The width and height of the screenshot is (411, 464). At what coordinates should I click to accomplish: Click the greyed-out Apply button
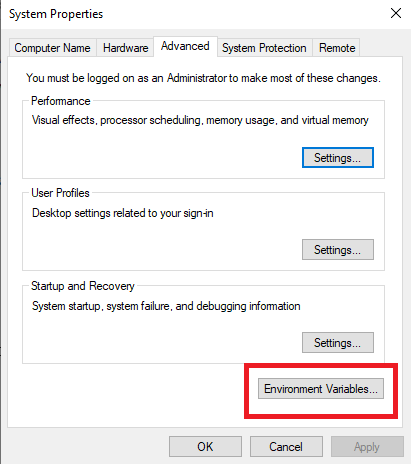(x=367, y=446)
